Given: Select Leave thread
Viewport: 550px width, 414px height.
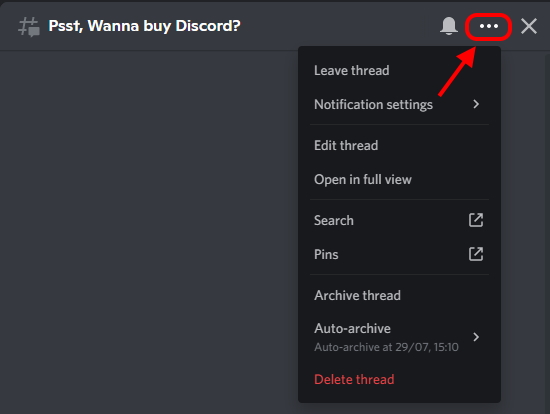Looking at the screenshot, I should pos(399,71).
